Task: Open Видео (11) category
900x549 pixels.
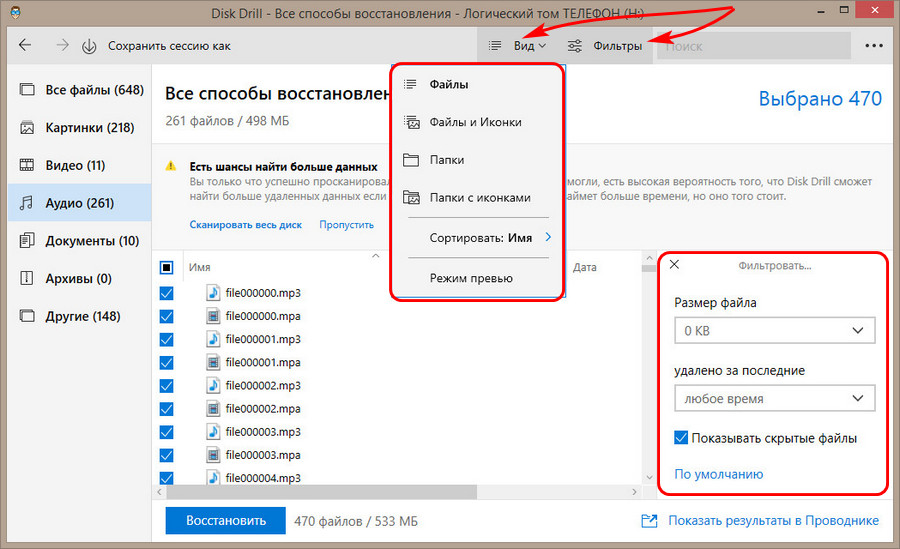Action: pyautogui.click(x=80, y=165)
